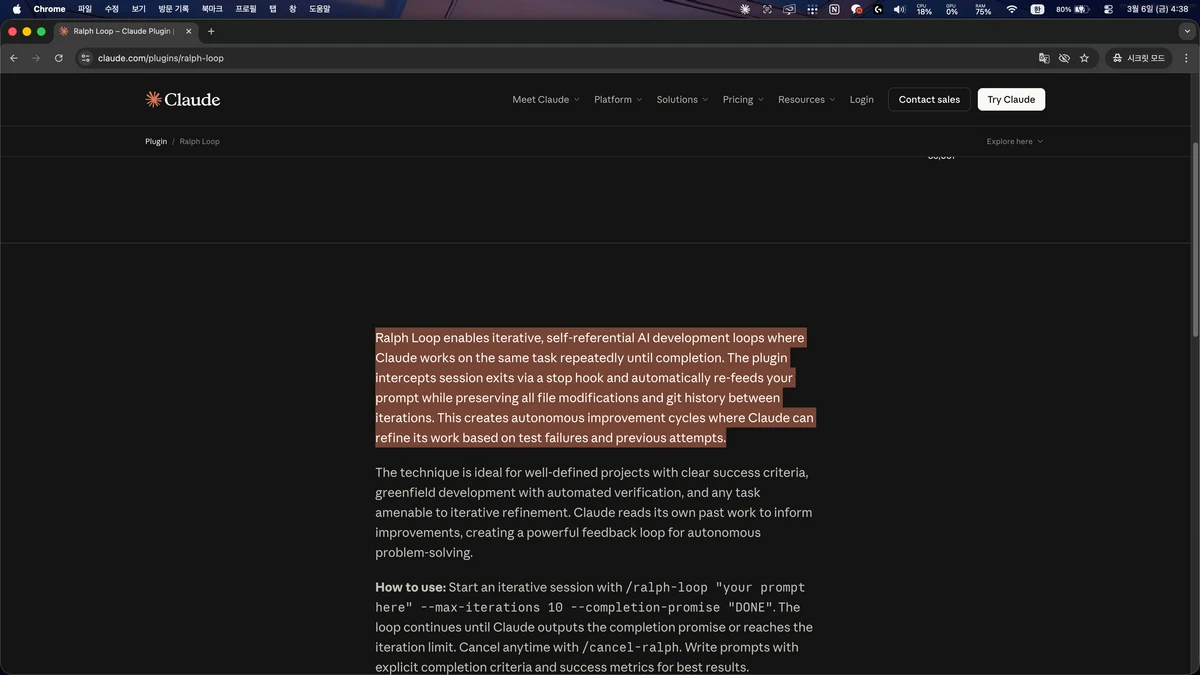Close the Ralph Loop tab
This screenshot has width=1200, height=675.
(x=188, y=31)
